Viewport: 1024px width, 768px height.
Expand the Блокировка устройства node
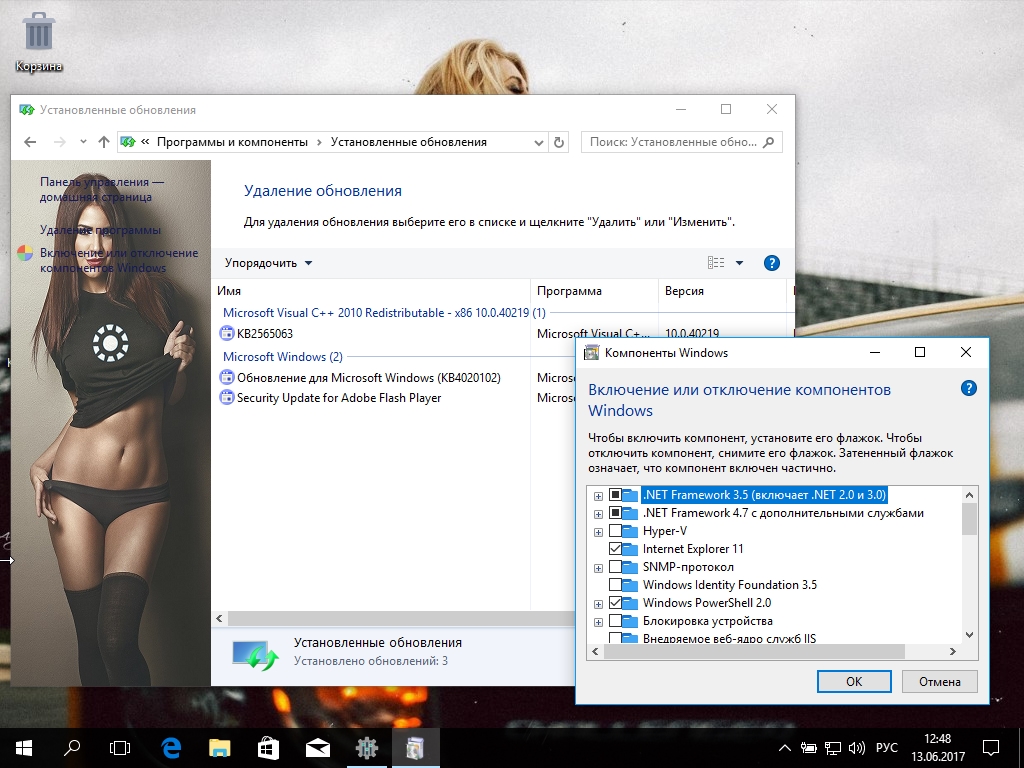pyautogui.click(x=598, y=622)
